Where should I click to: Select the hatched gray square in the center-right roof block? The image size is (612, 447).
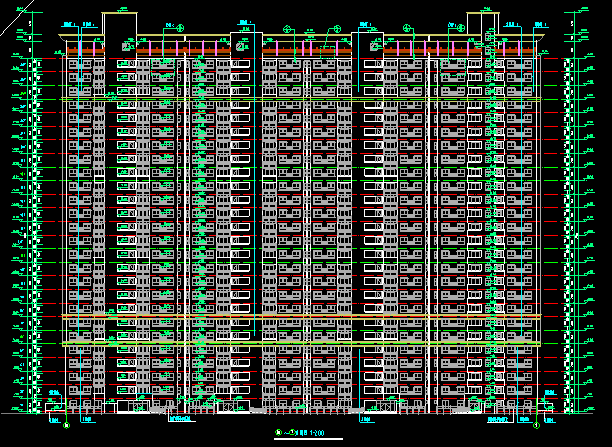pyautogui.click(x=374, y=47)
